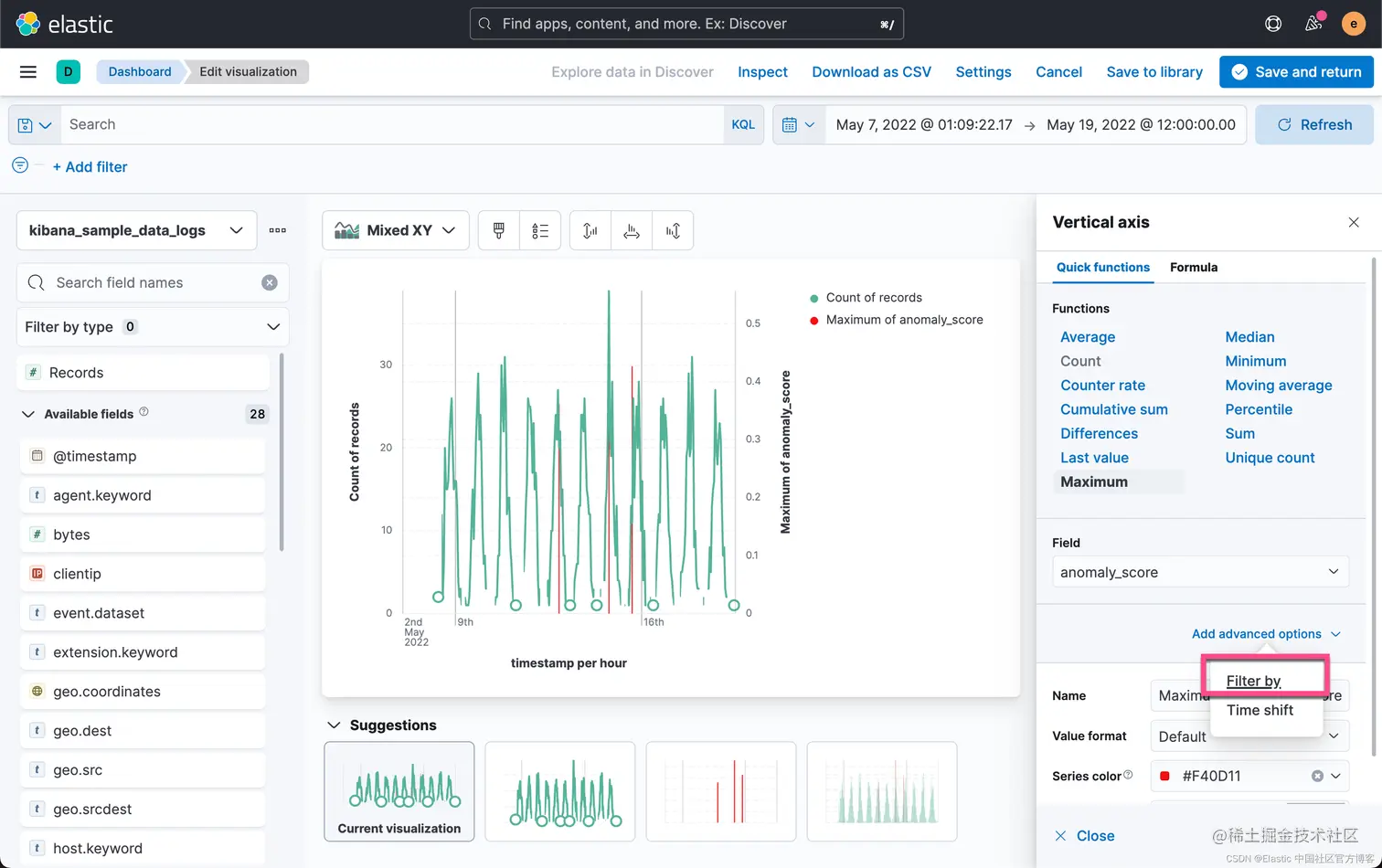Screen dimensions: 1382x868
Task: Clear the field name search
Action: coord(270,282)
